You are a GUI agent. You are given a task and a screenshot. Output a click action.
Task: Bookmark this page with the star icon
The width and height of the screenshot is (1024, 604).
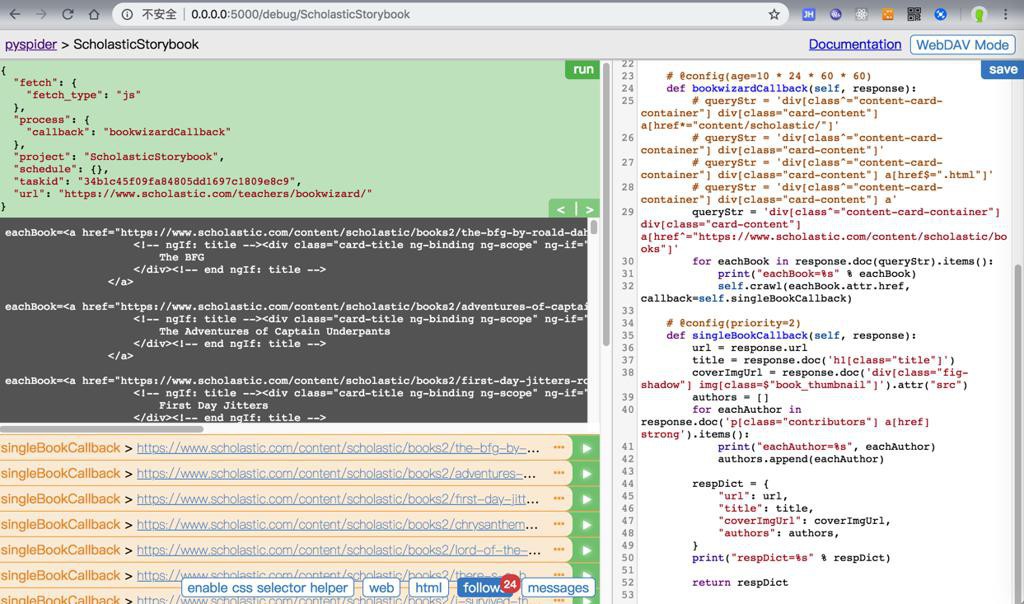point(774,14)
